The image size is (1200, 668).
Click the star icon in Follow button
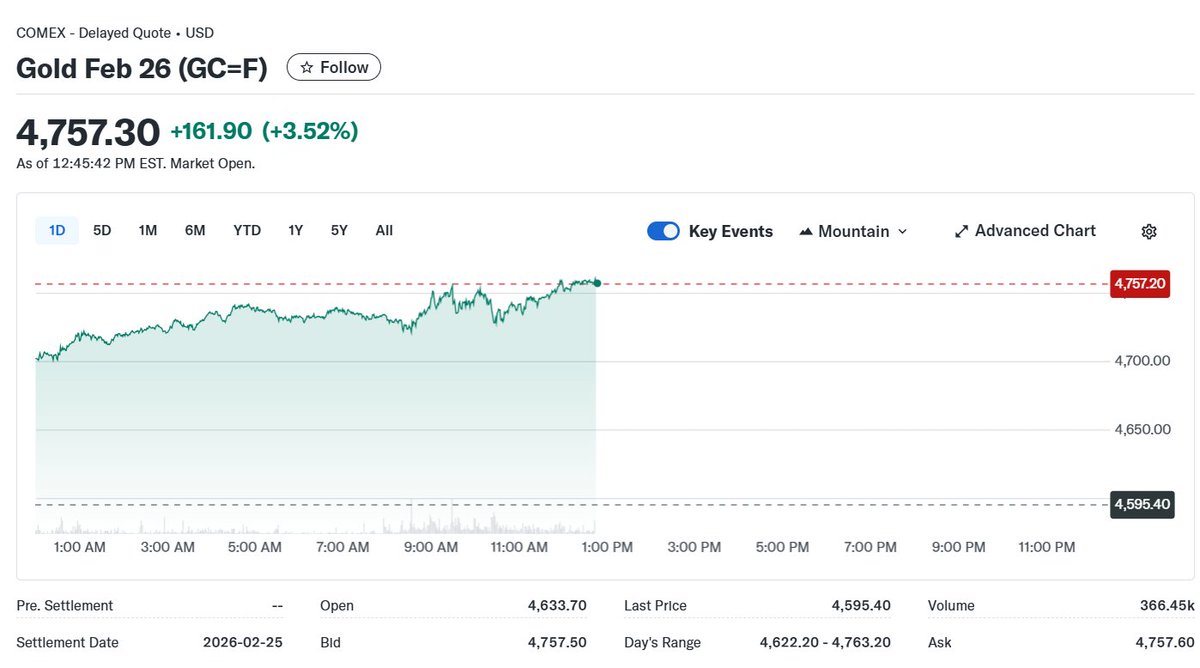(x=307, y=67)
